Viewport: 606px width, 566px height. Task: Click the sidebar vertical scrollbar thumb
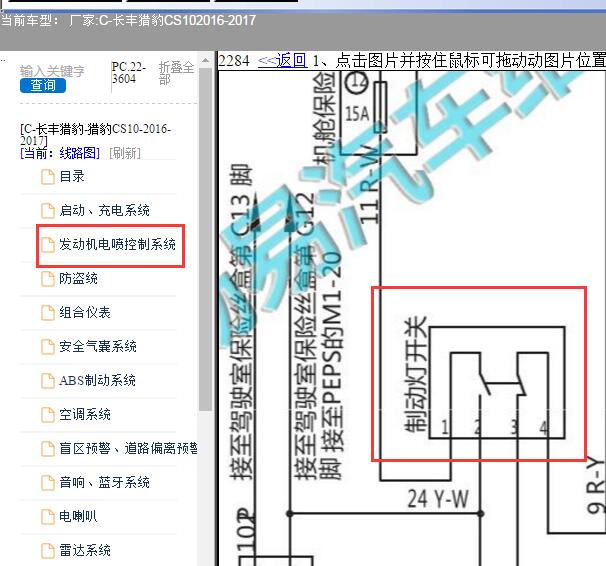(x=205, y=240)
